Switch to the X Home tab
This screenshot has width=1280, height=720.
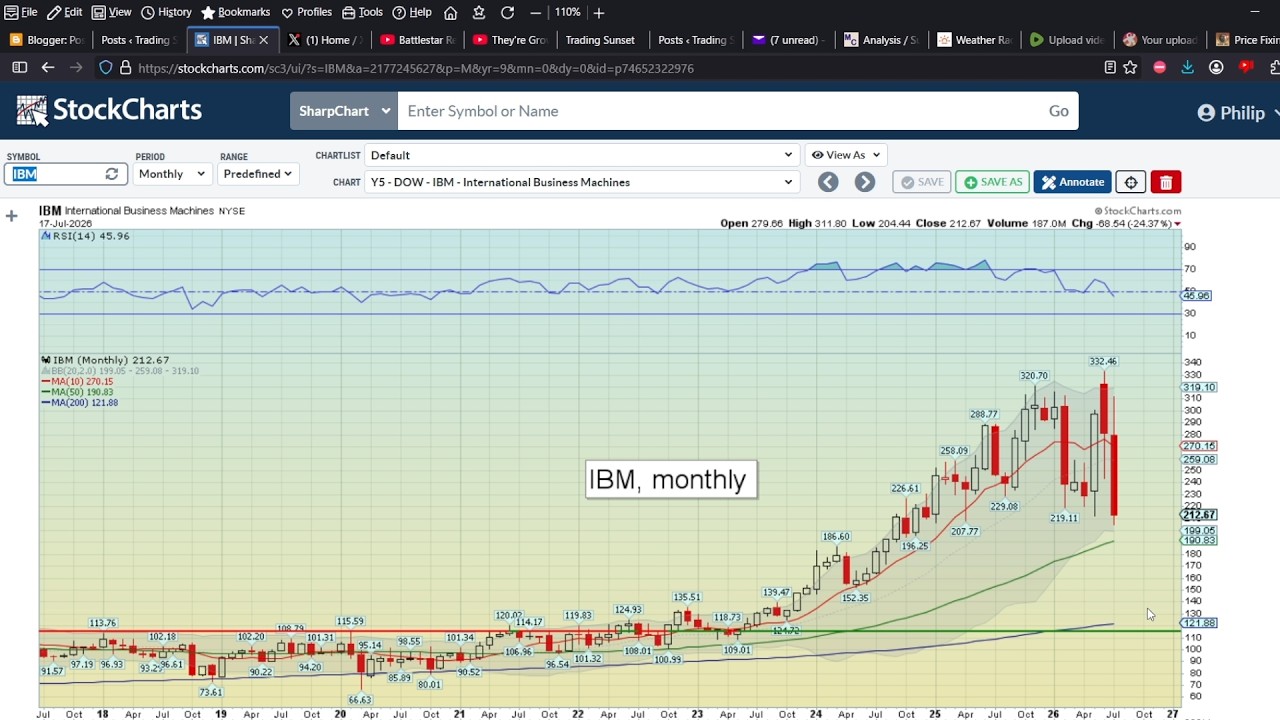(x=325, y=40)
